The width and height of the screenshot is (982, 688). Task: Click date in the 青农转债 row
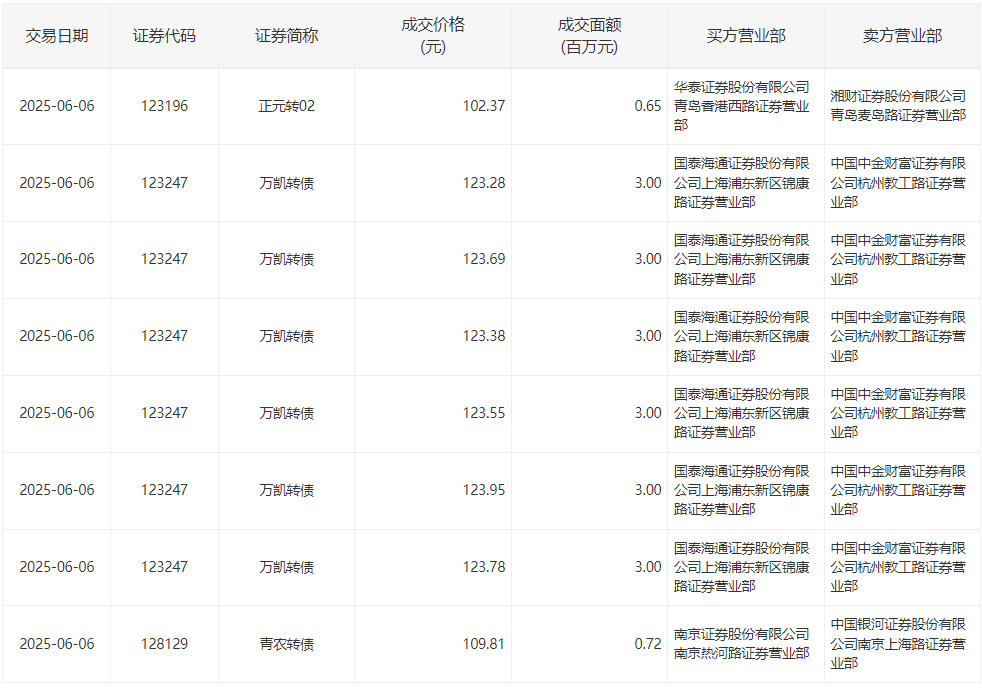coord(57,644)
